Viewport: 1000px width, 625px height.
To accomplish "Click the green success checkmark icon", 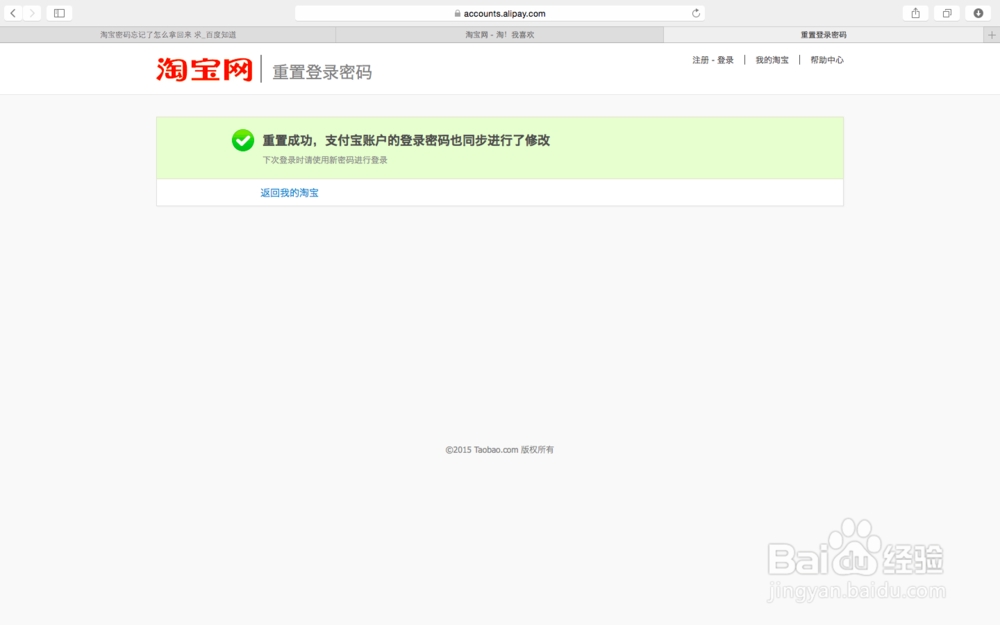I will (242, 141).
